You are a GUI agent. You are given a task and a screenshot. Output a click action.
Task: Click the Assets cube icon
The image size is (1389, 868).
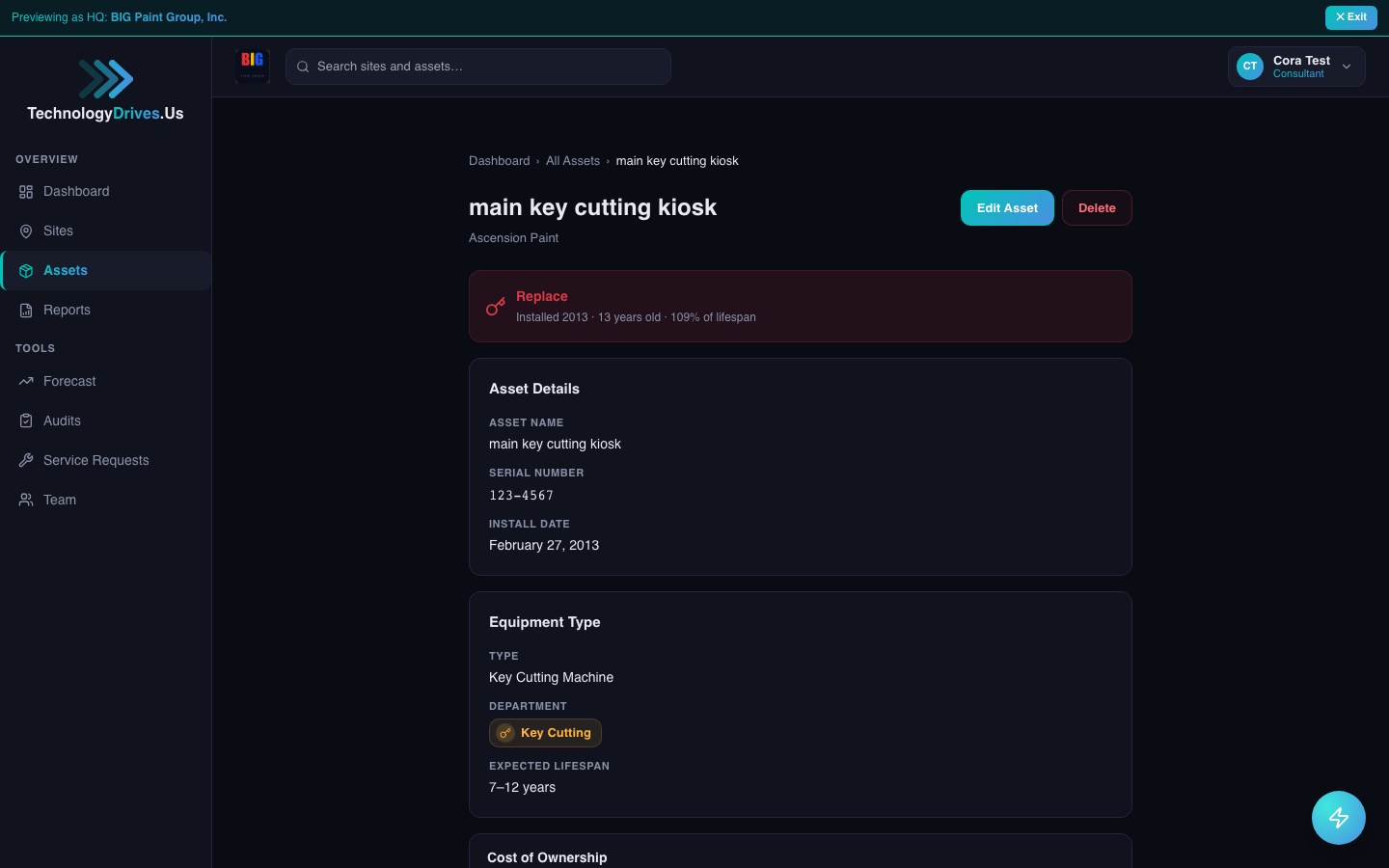26,271
